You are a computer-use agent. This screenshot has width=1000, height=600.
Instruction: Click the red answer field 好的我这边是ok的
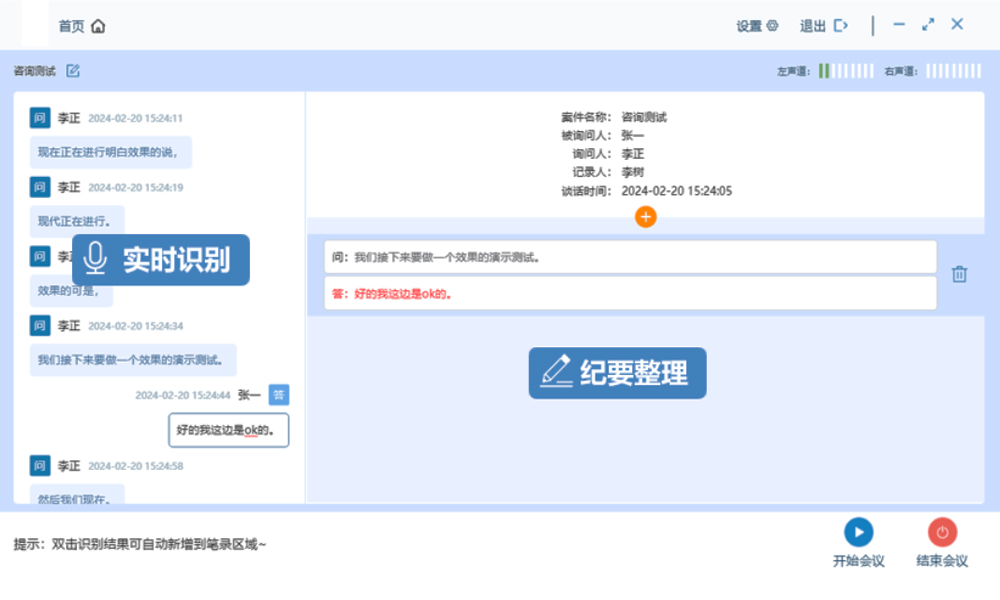[630, 294]
